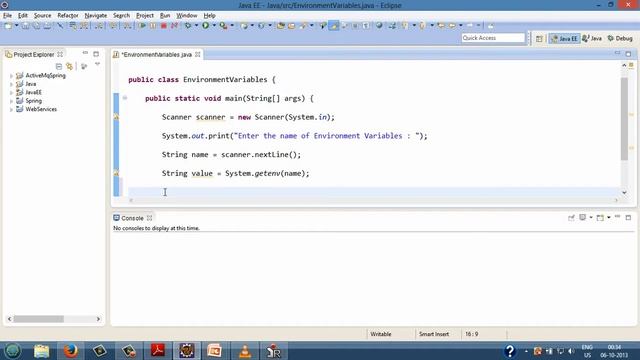
Task: Toggle Mark Occurrences highlighter icon
Action: coord(334,26)
